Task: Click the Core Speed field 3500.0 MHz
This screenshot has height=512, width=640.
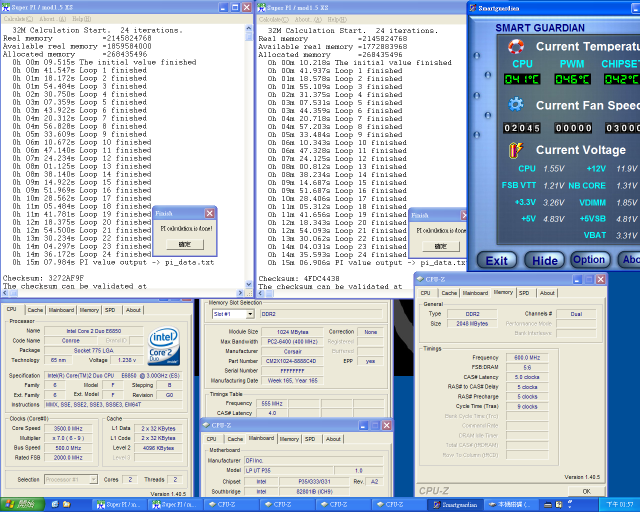Action: 68,428
